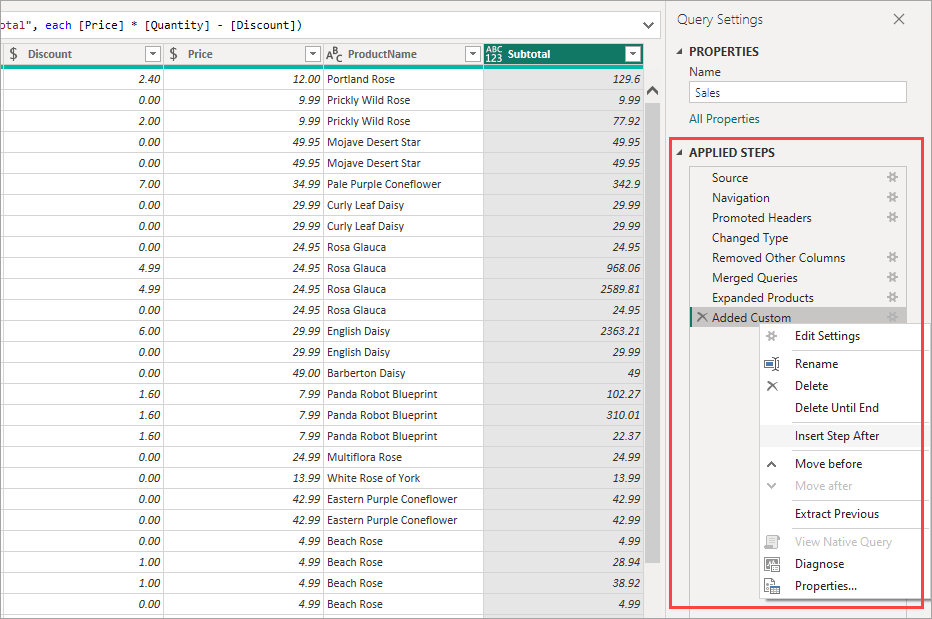Choose Rename in the context menu
Image resolution: width=932 pixels, height=619 pixels.
tap(816, 364)
